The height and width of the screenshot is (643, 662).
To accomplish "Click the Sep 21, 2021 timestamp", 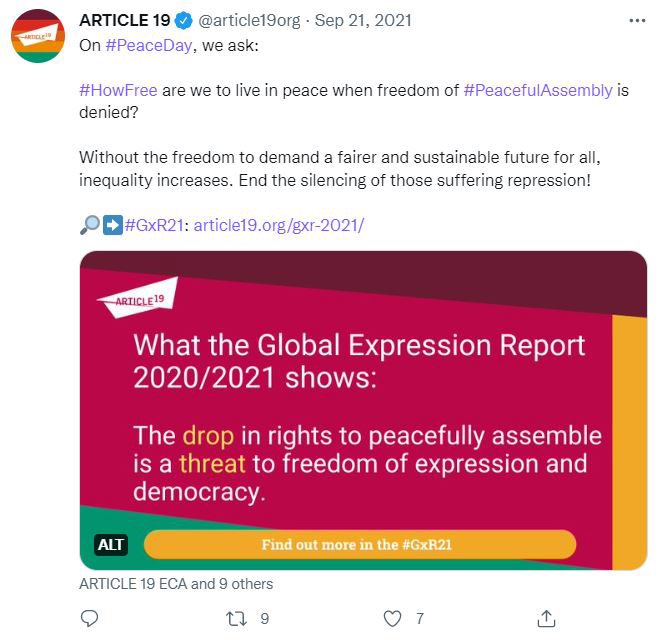I will click(362, 21).
